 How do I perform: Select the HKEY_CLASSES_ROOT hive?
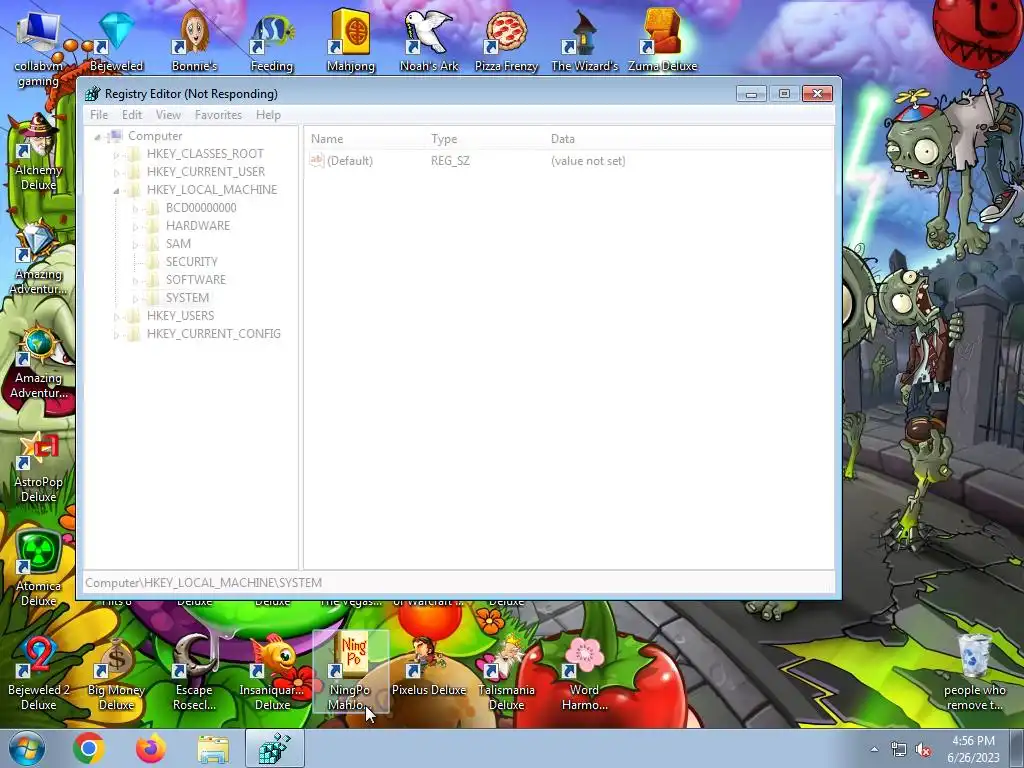(x=205, y=154)
